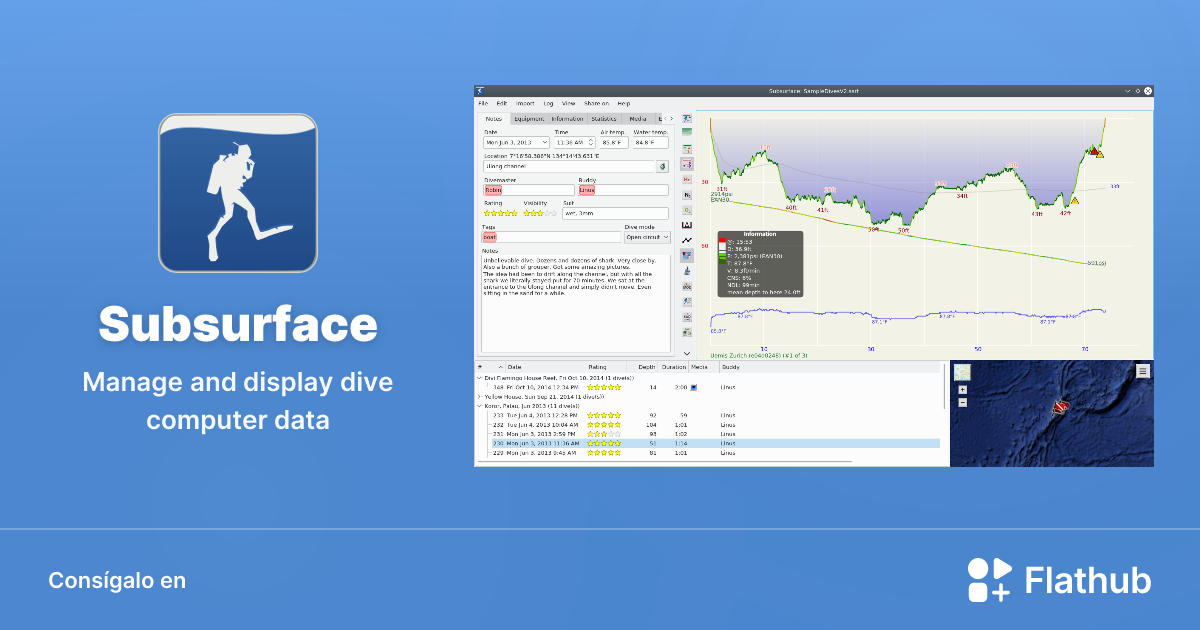Click the red warning triangle on the profile
Viewport: 1200px width, 630px height.
pos(1095,151)
